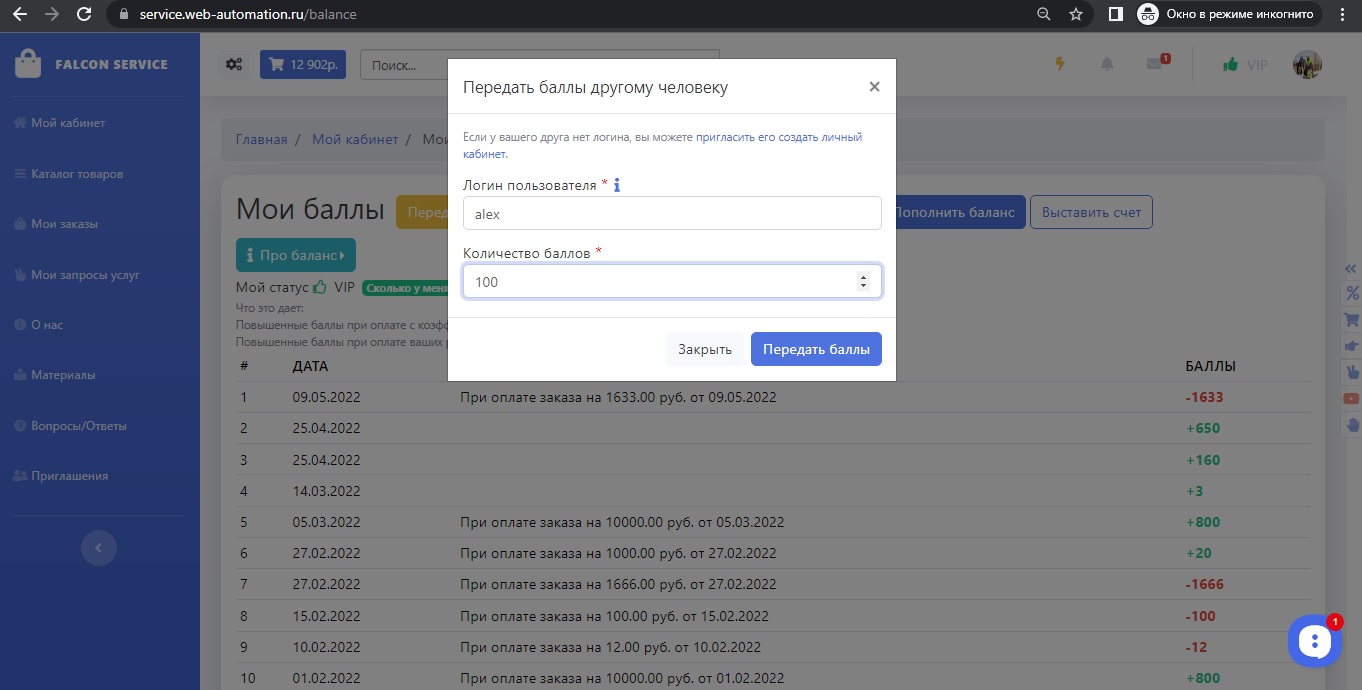Viewport: 1362px width, 690px height.
Task: Click the user avatar in top right
Action: point(1307,65)
